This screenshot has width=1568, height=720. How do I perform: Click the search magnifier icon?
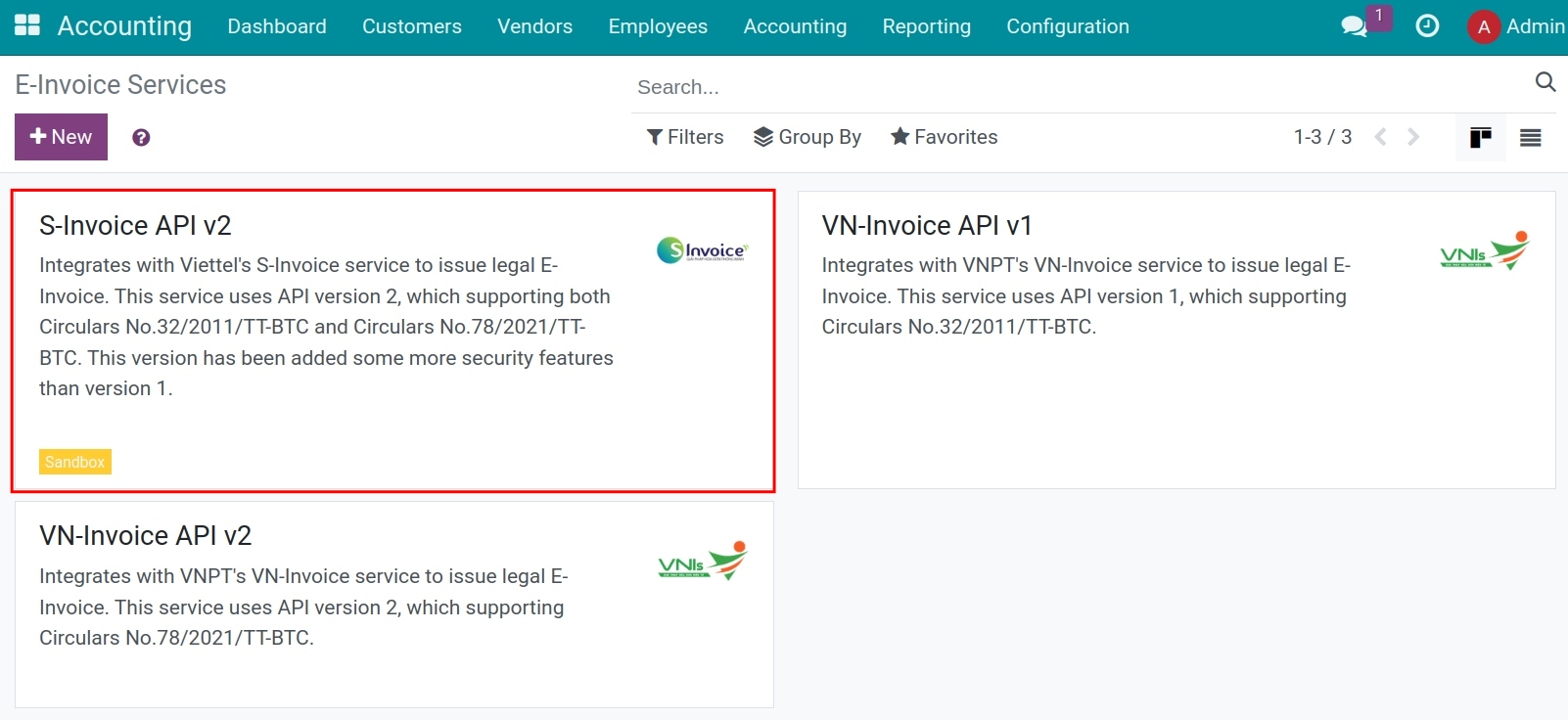coord(1545,82)
